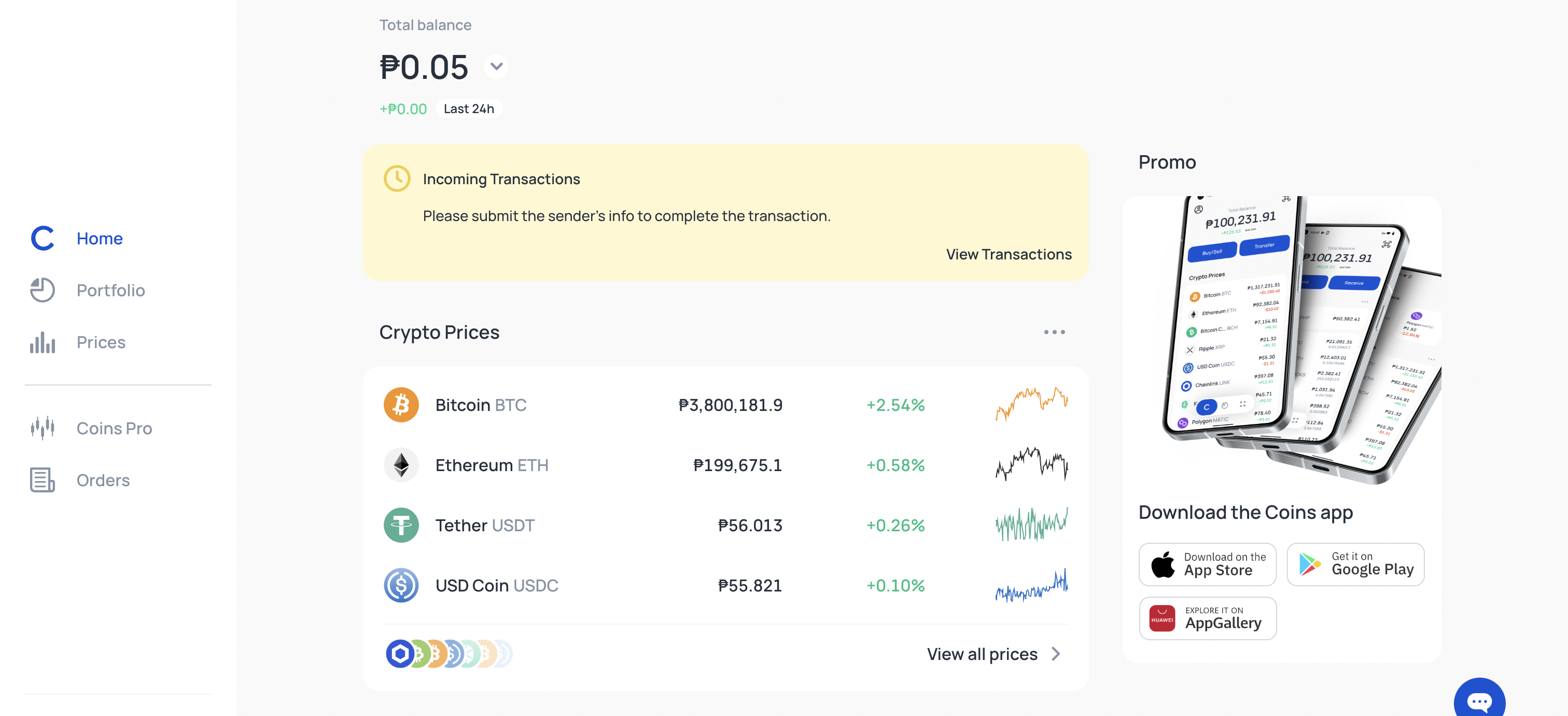Click the Prices bar chart icon
This screenshot has width=1568, height=716.
pos(43,342)
